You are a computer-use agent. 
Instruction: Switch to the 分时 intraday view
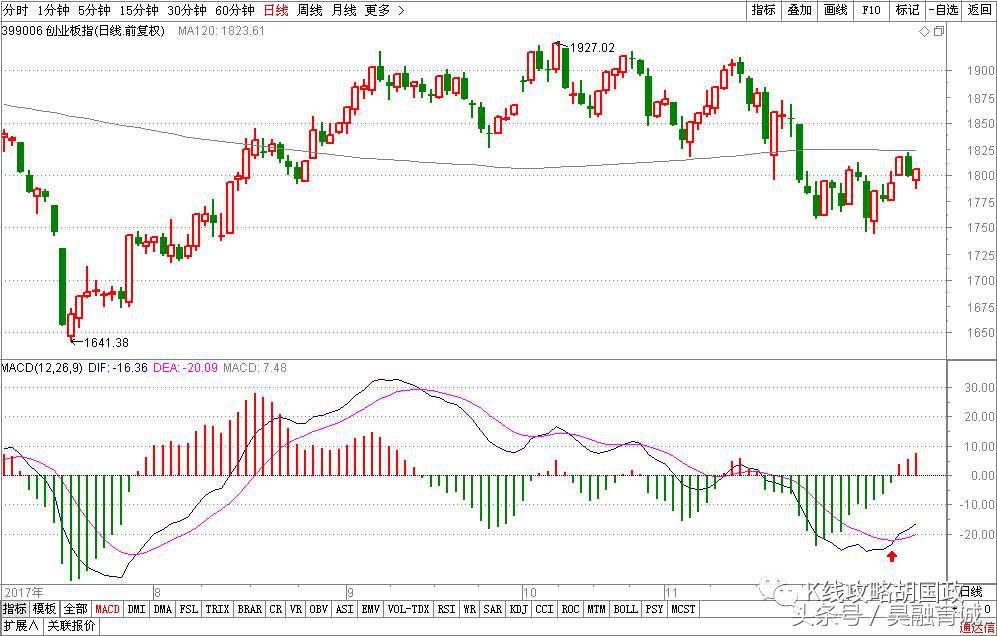coord(16,10)
